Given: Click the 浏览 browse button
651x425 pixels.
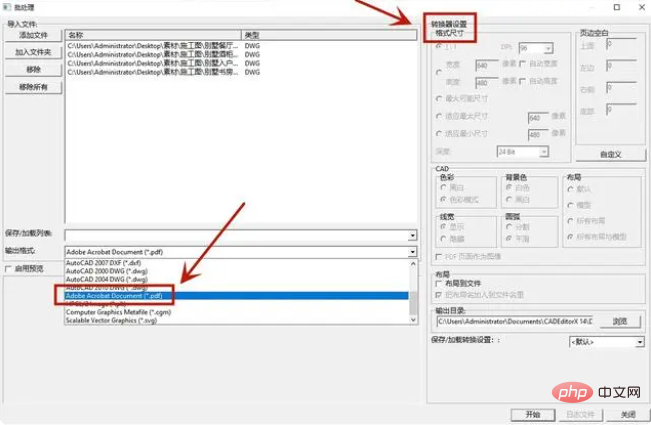Looking at the screenshot, I should click(x=620, y=321).
